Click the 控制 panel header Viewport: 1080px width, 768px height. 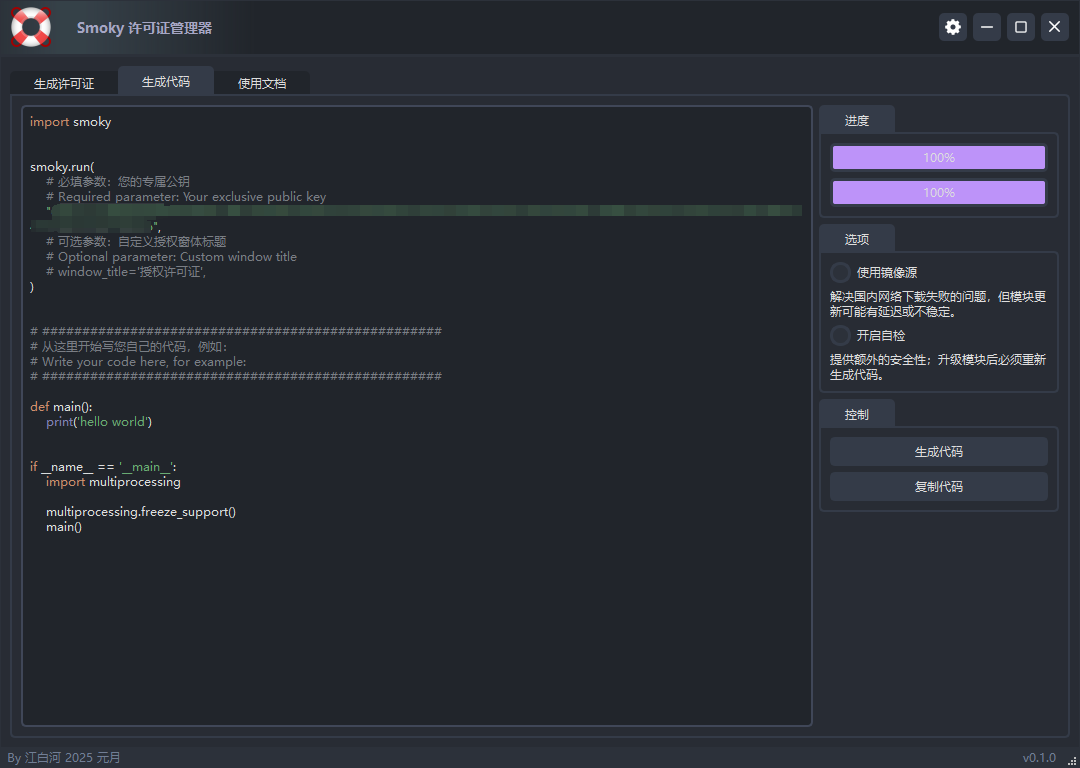[857, 414]
